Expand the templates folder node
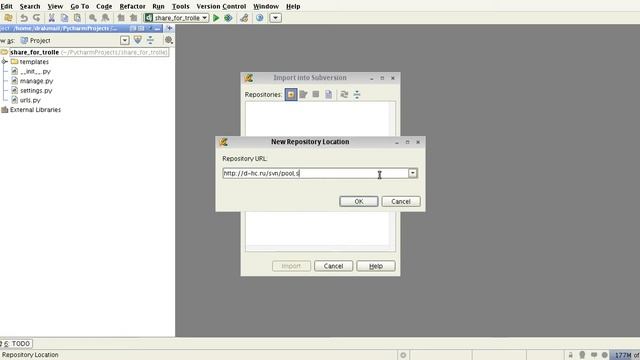The image size is (640, 360). click(x=4, y=62)
